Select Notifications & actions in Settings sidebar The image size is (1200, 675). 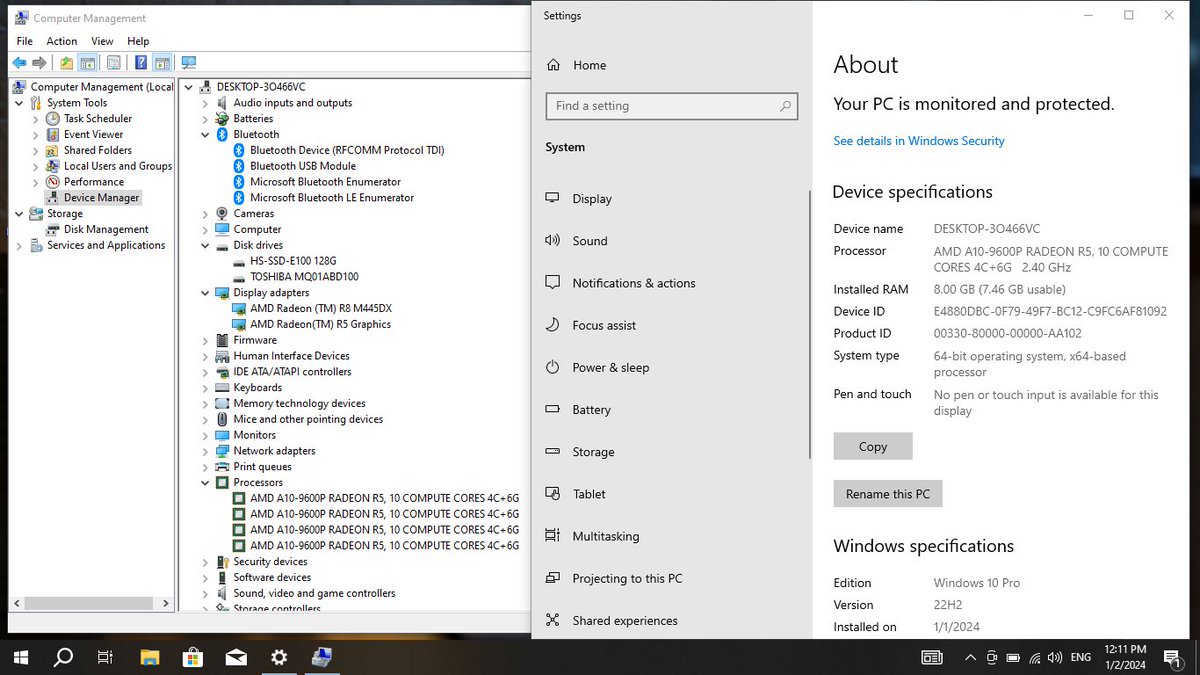tap(634, 283)
